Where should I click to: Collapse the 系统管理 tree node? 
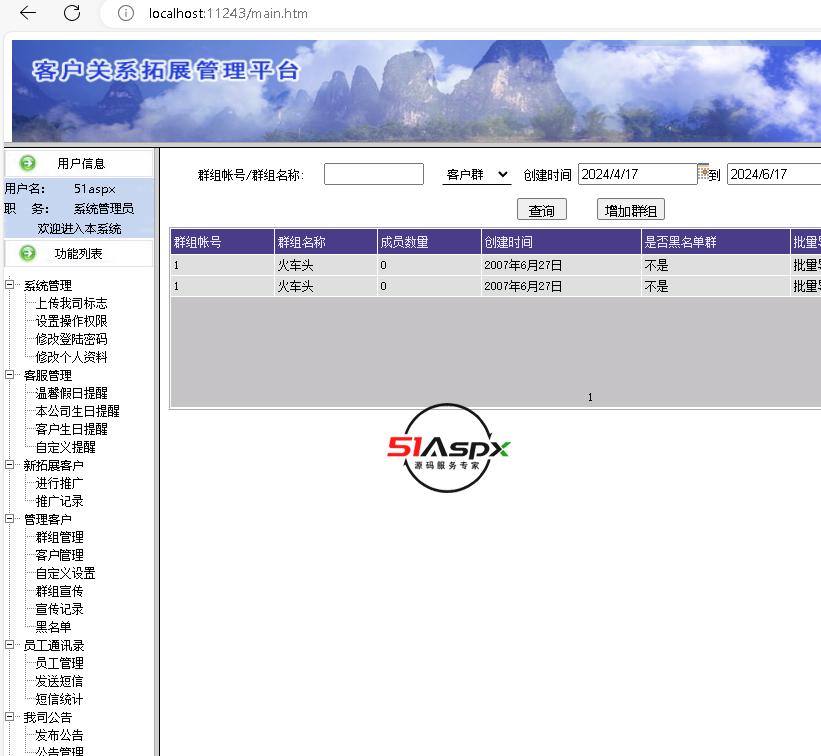[x=9, y=285]
